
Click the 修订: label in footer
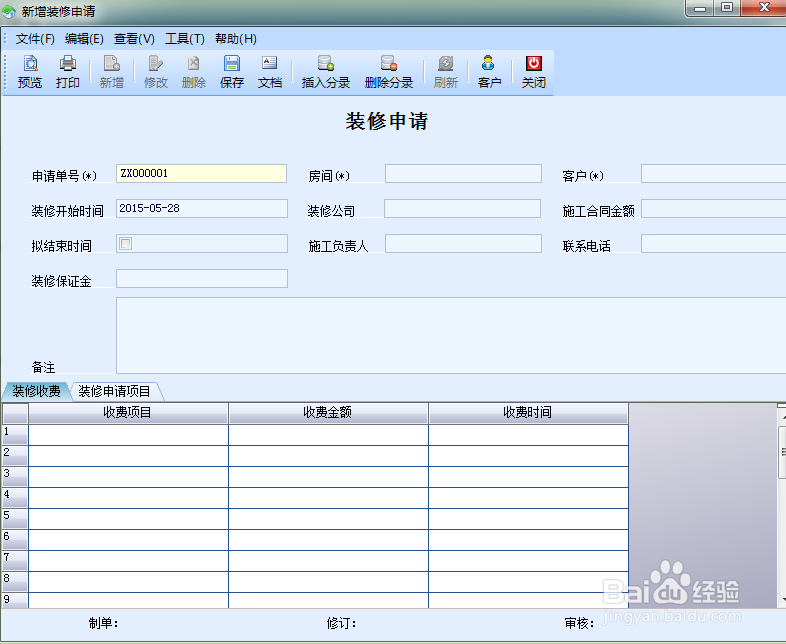click(341, 623)
